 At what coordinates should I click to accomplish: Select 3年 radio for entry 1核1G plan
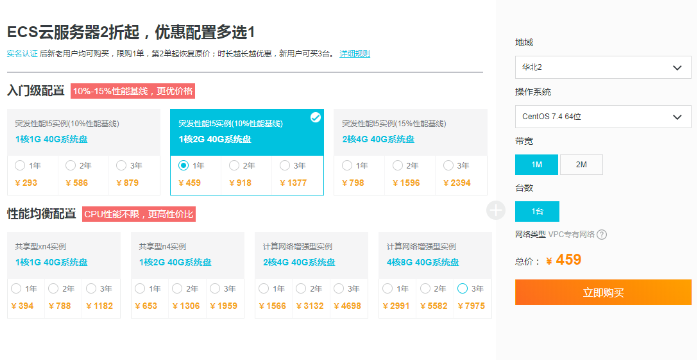(121, 166)
